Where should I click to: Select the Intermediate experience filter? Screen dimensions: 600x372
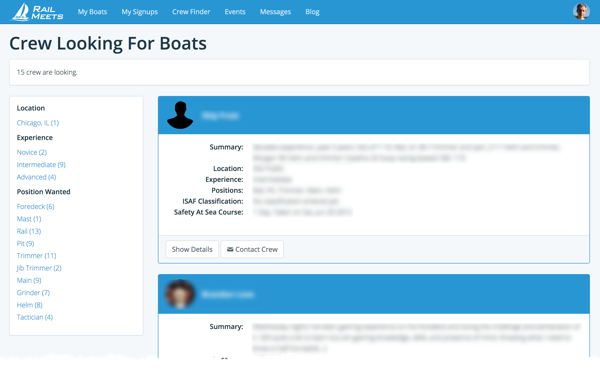[x=41, y=165]
